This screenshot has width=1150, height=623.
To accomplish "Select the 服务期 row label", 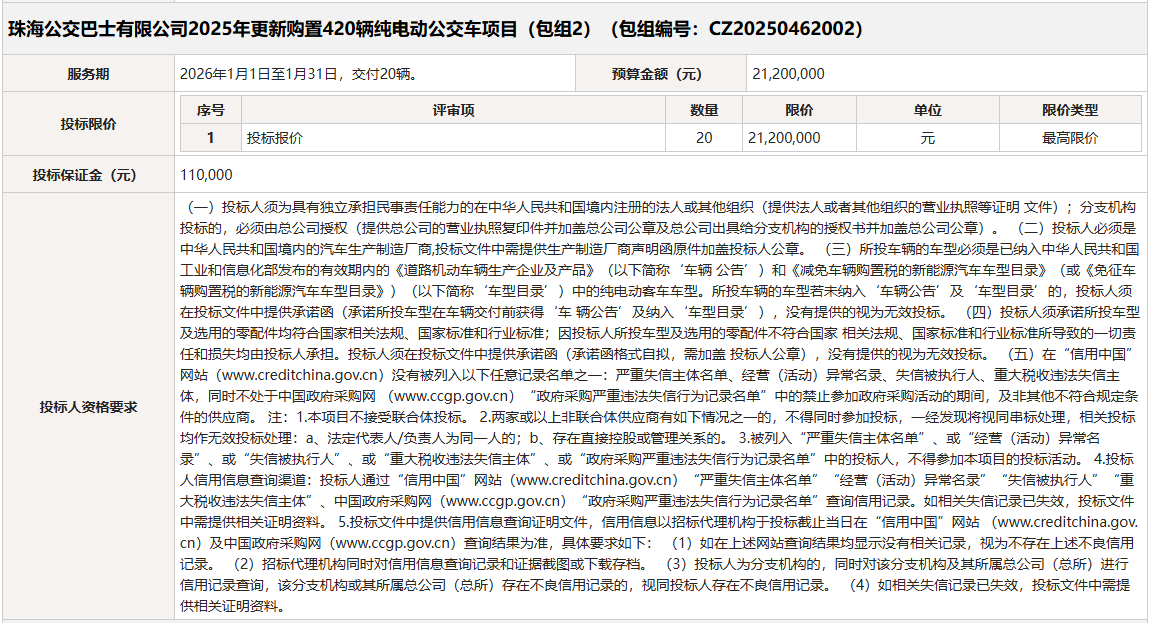I will point(88,74).
